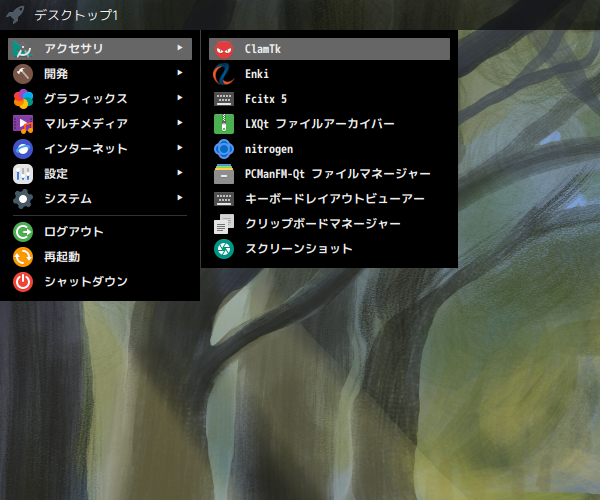This screenshot has height=500, width=600.
Task: Click the green ログアウト icon
Action: (x=23, y=232)
